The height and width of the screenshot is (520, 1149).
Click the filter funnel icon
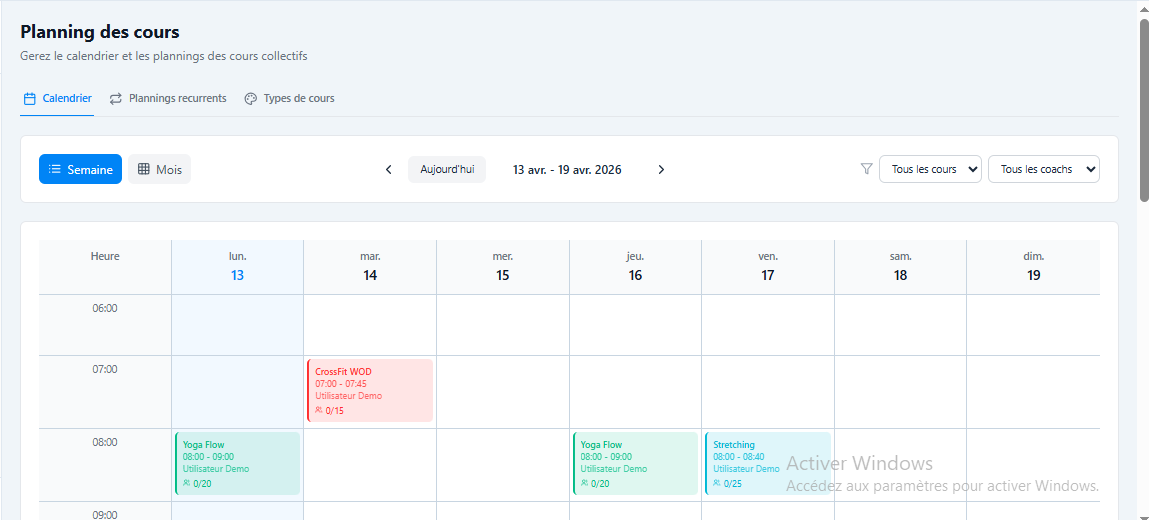click(x=866, y=169)
